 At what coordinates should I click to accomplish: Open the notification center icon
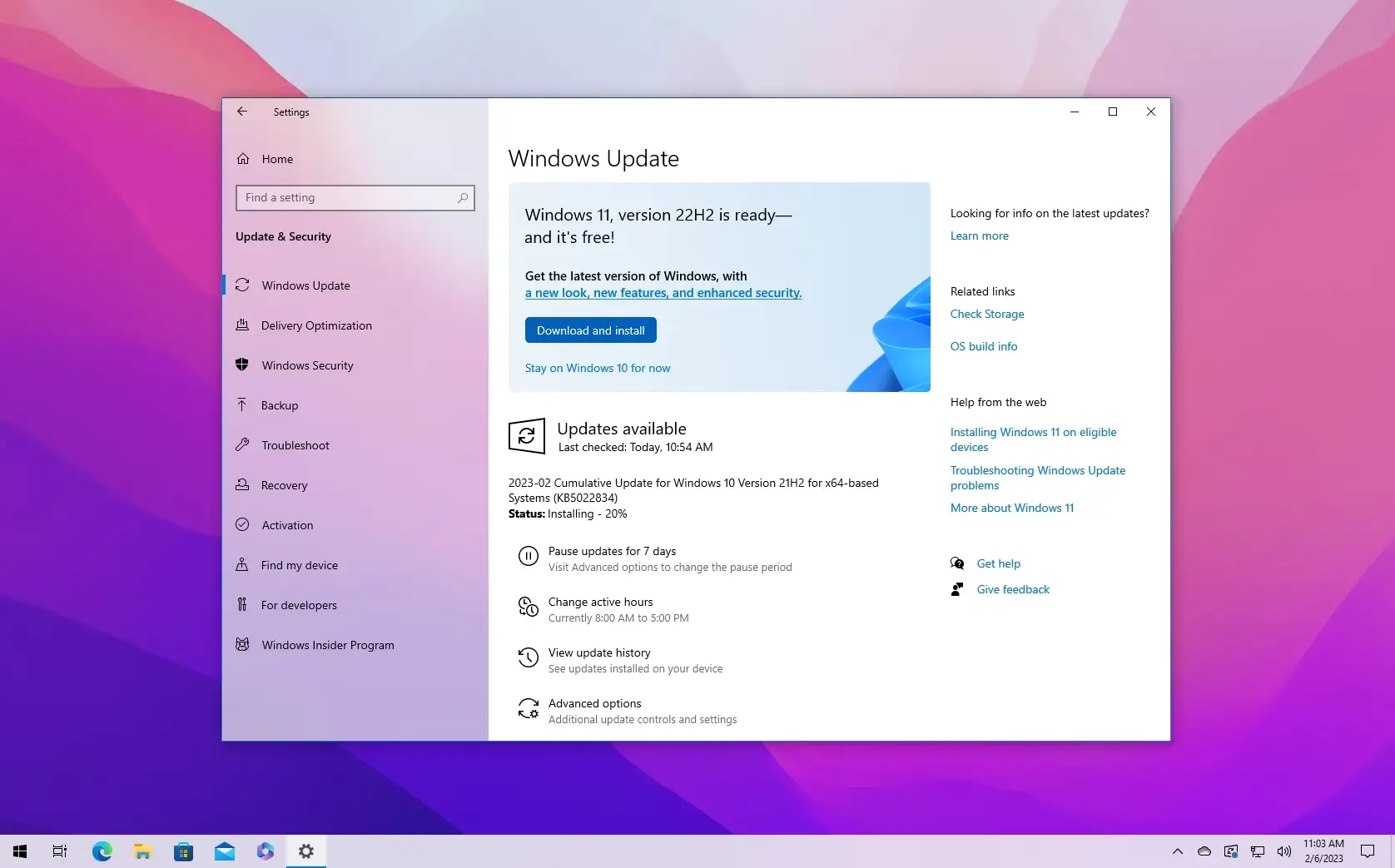(1368, 851)
